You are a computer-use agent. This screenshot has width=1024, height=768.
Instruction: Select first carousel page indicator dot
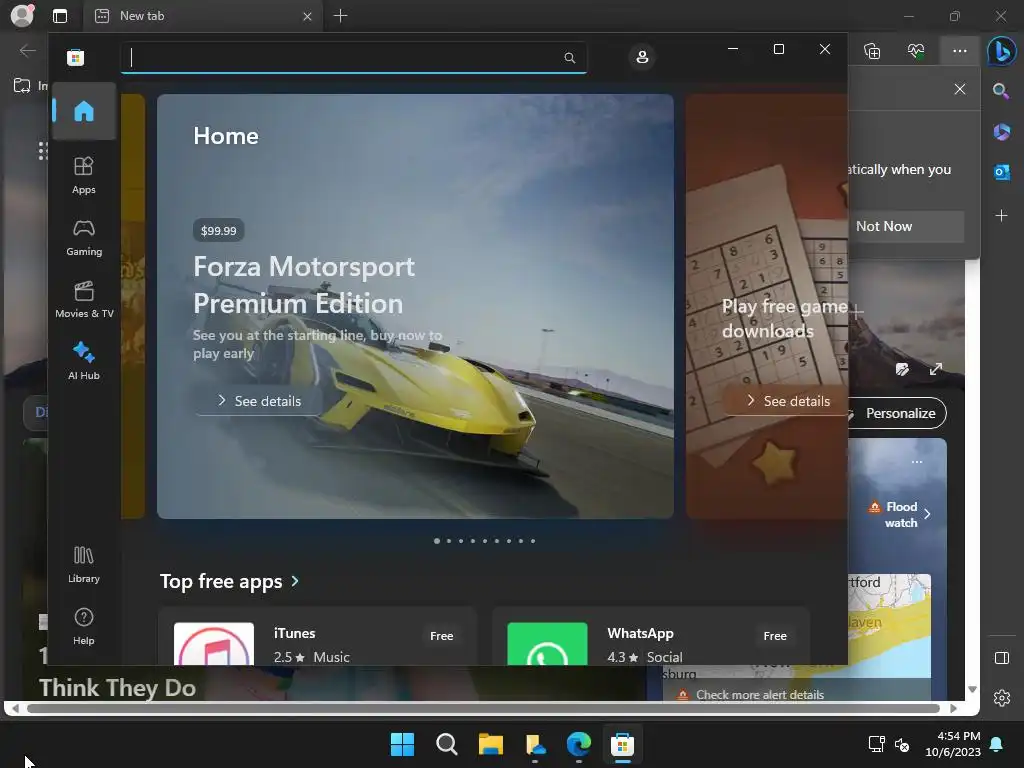click(x=437, y=541)
